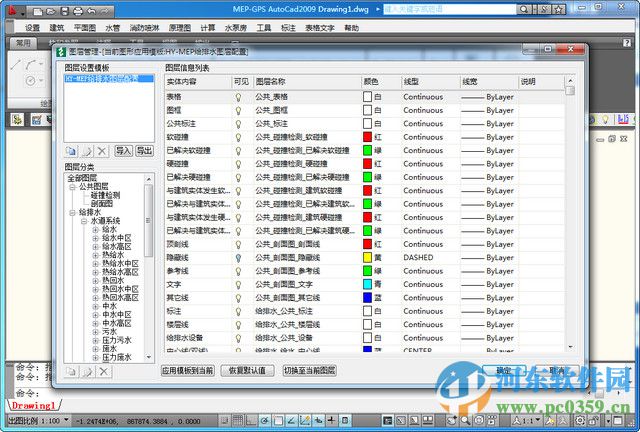Toggle lineweight display in status bar

pyautogui.click(x=331, y=420)
